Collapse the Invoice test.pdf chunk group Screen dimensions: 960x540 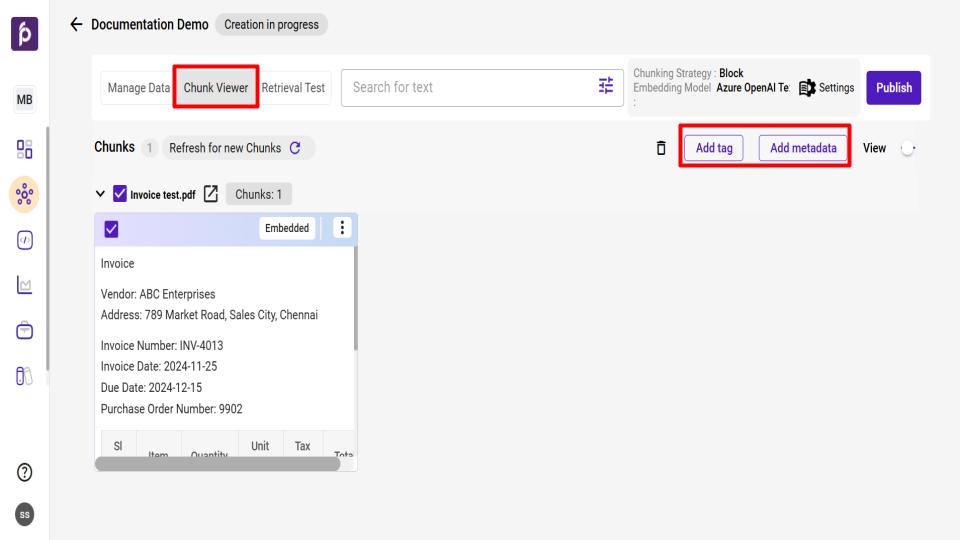tap(100, 194)
